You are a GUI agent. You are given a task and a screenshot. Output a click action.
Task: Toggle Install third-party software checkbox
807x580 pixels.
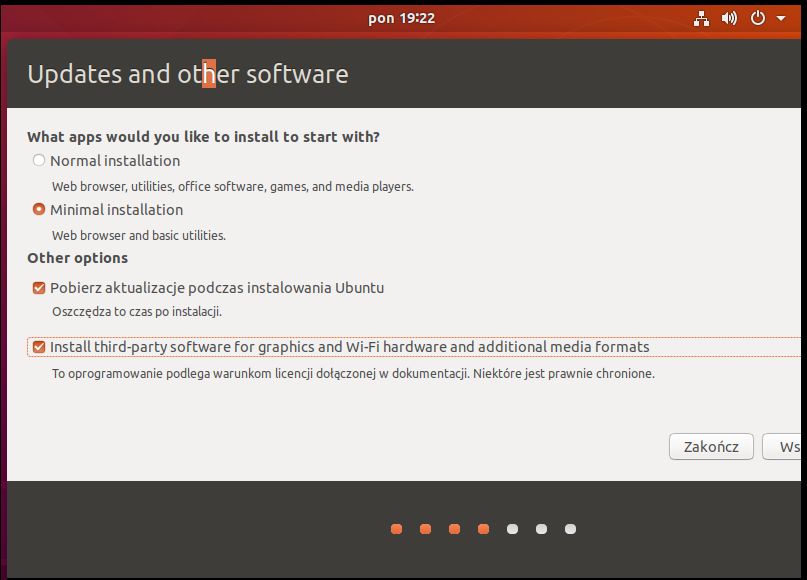click(39, 347)
